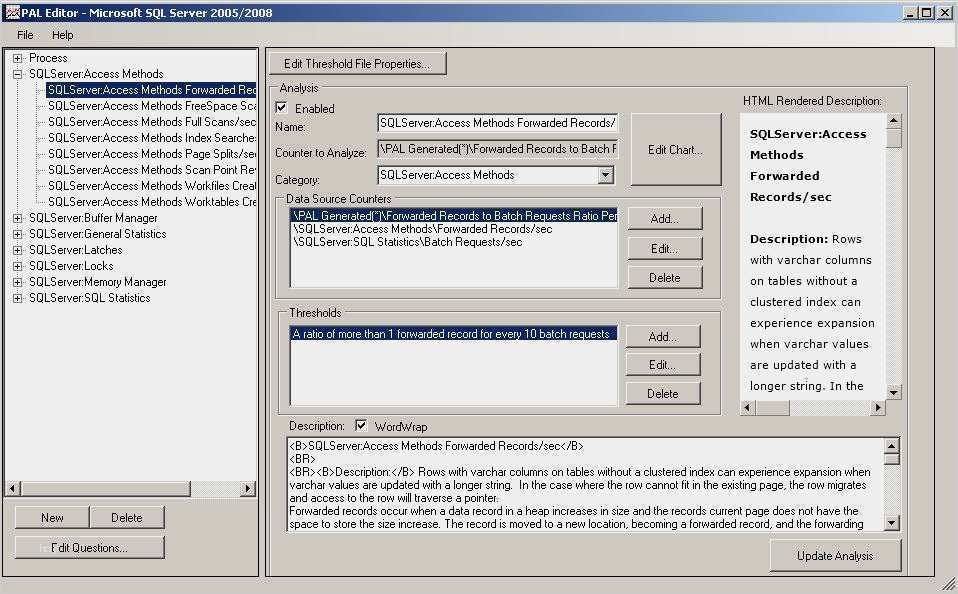The image size is (958, 594).
Task: Click Edit Threshold File Properties button
Action: [x=357, y=64]
